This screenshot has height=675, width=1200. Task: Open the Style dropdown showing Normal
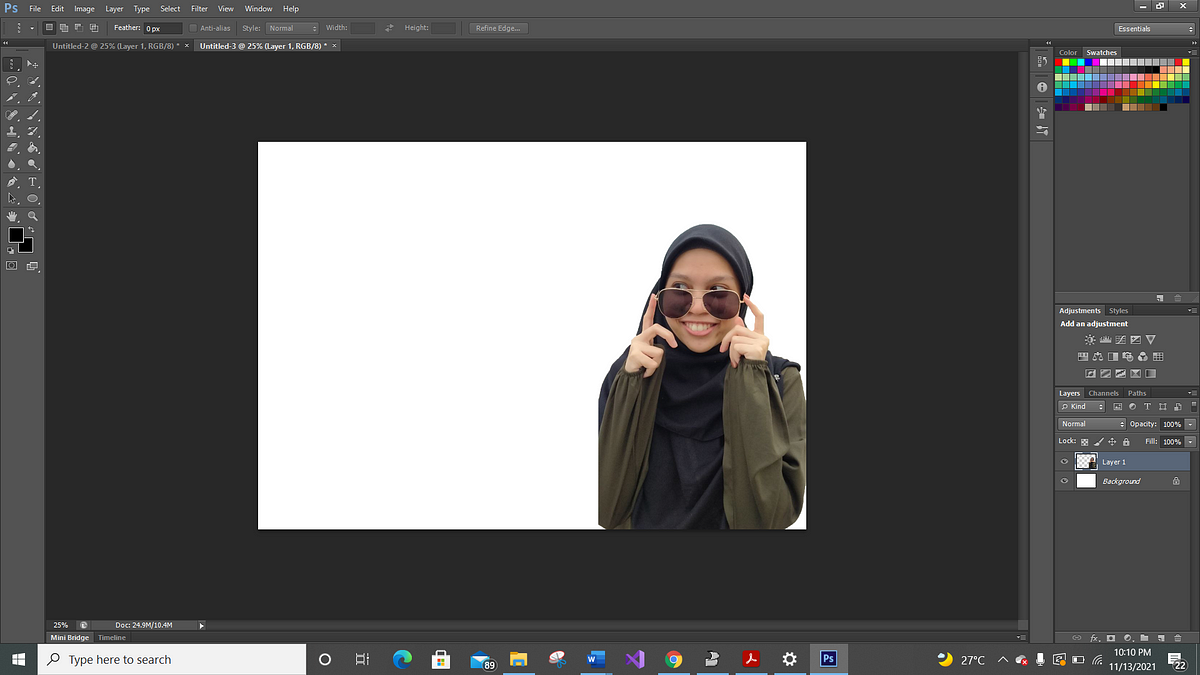point(292,28)
